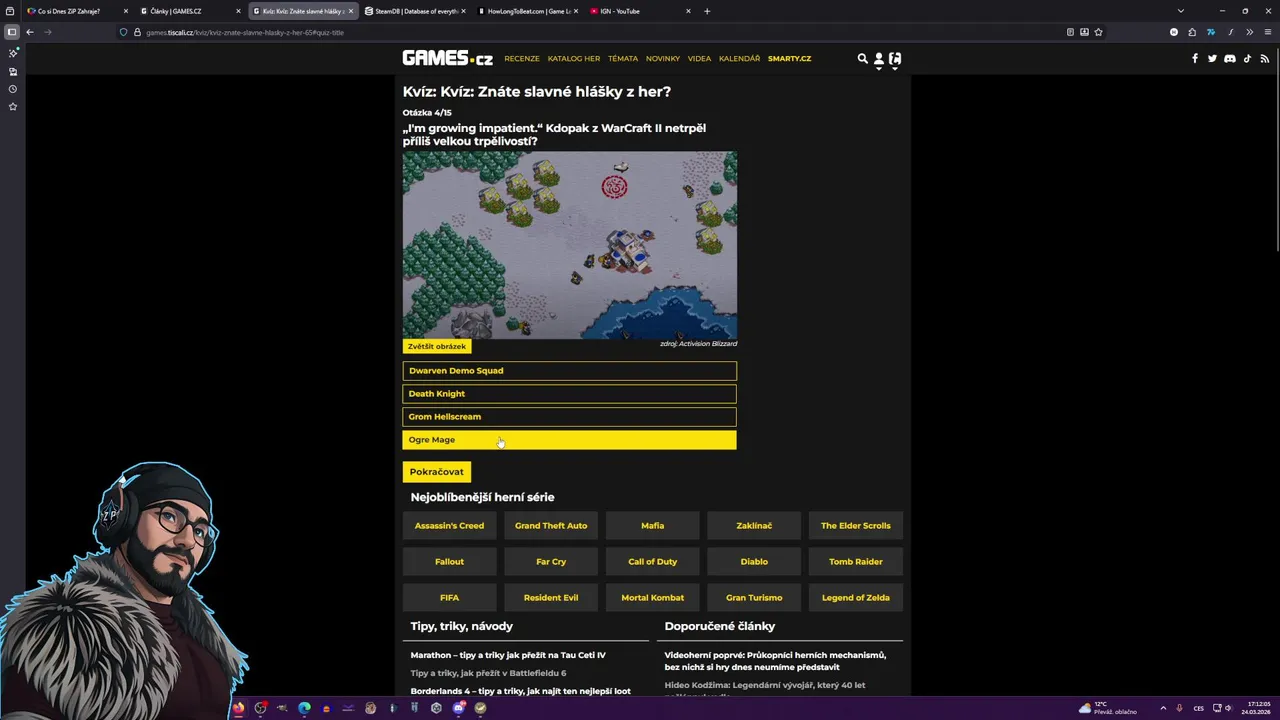Open the history clock icon in sidebar
This screenshot has width=1280, height=720.
pos(12,89)
